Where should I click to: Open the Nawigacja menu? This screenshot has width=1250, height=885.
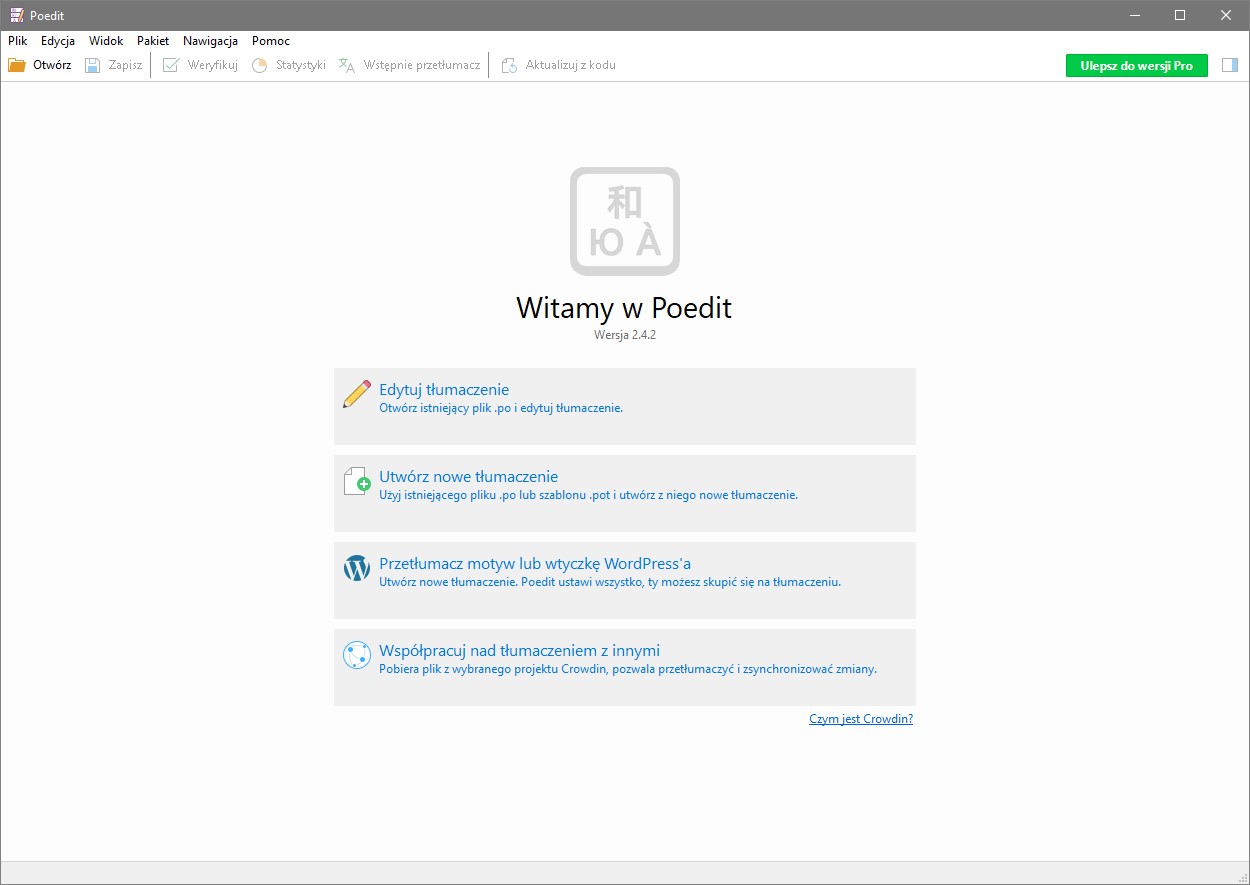point(210,41)
